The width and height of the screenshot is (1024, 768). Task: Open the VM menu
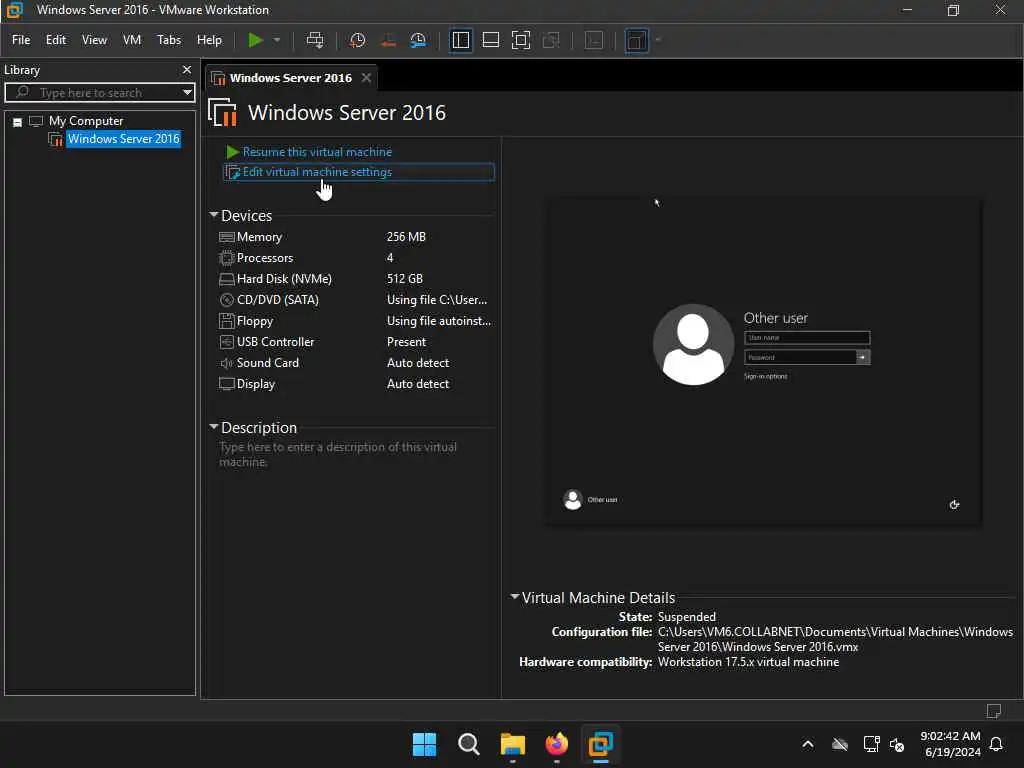132,40
